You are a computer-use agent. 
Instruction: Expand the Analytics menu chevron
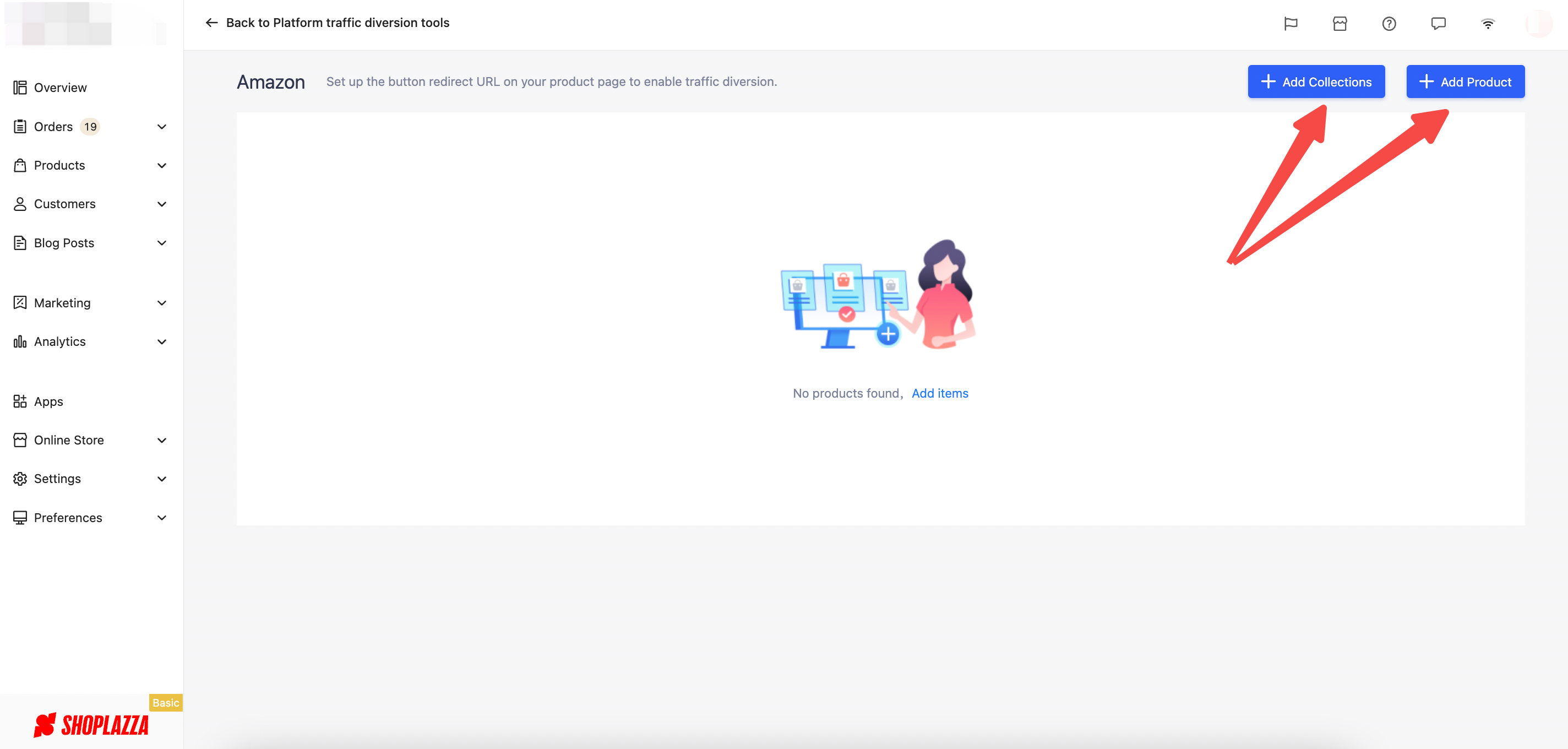point(162,341)
